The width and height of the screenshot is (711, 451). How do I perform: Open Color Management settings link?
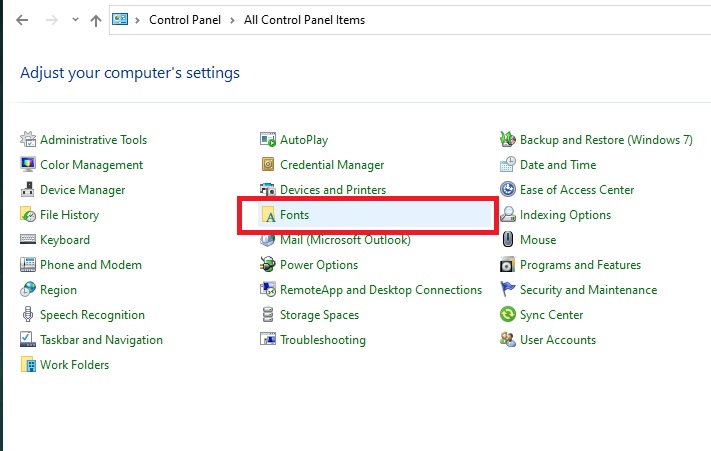[x=92, y=165]
